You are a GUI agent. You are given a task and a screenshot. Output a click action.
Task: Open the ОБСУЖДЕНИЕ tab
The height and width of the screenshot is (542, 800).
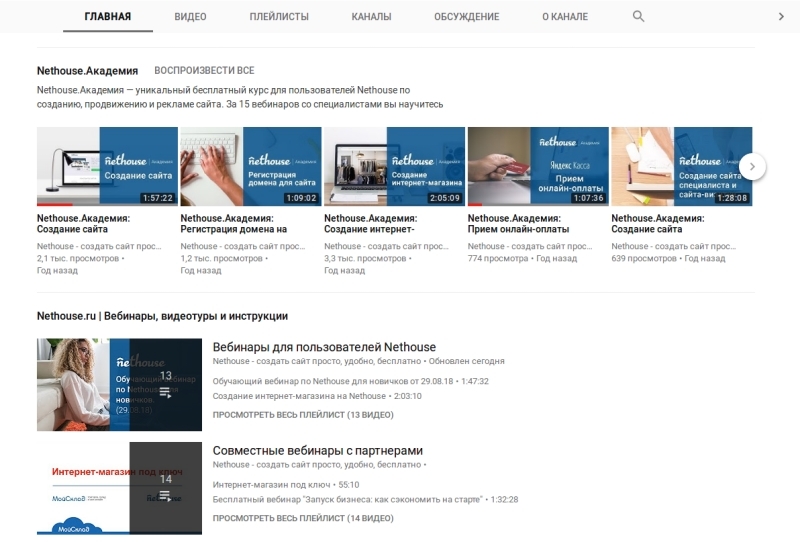[x=467, y=16]
